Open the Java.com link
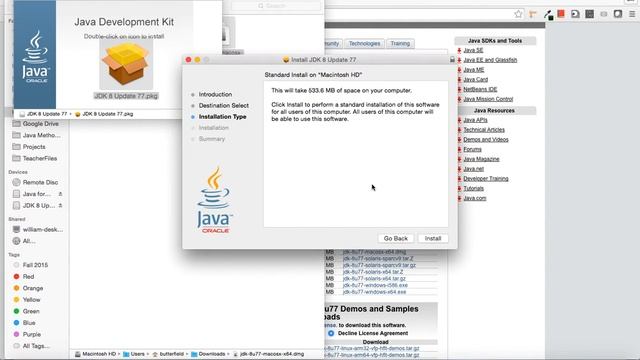The height and width of the screenshot is (360, 640). (475, 198)
